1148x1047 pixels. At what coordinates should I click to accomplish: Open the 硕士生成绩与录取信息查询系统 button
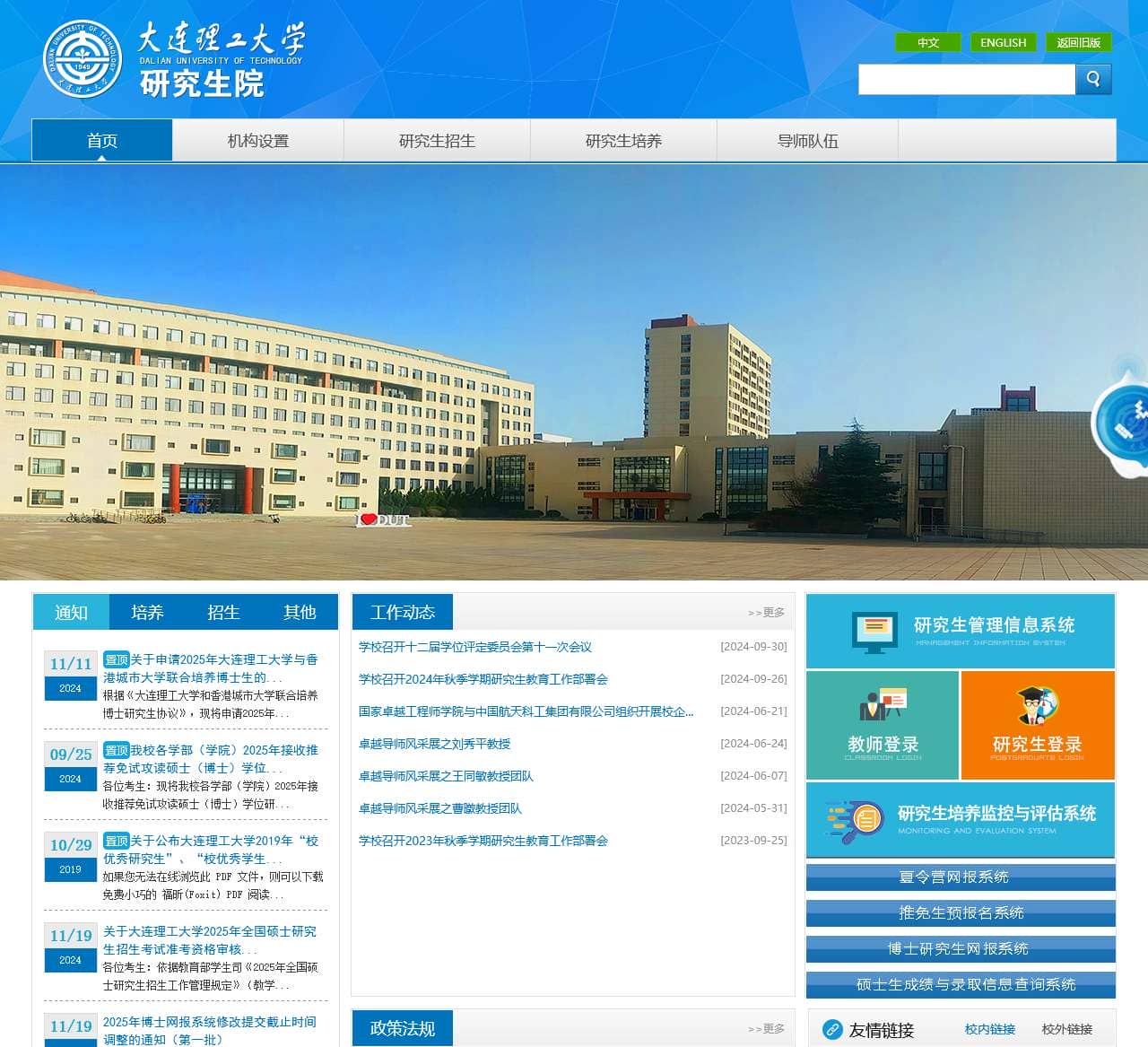(961, 984)
